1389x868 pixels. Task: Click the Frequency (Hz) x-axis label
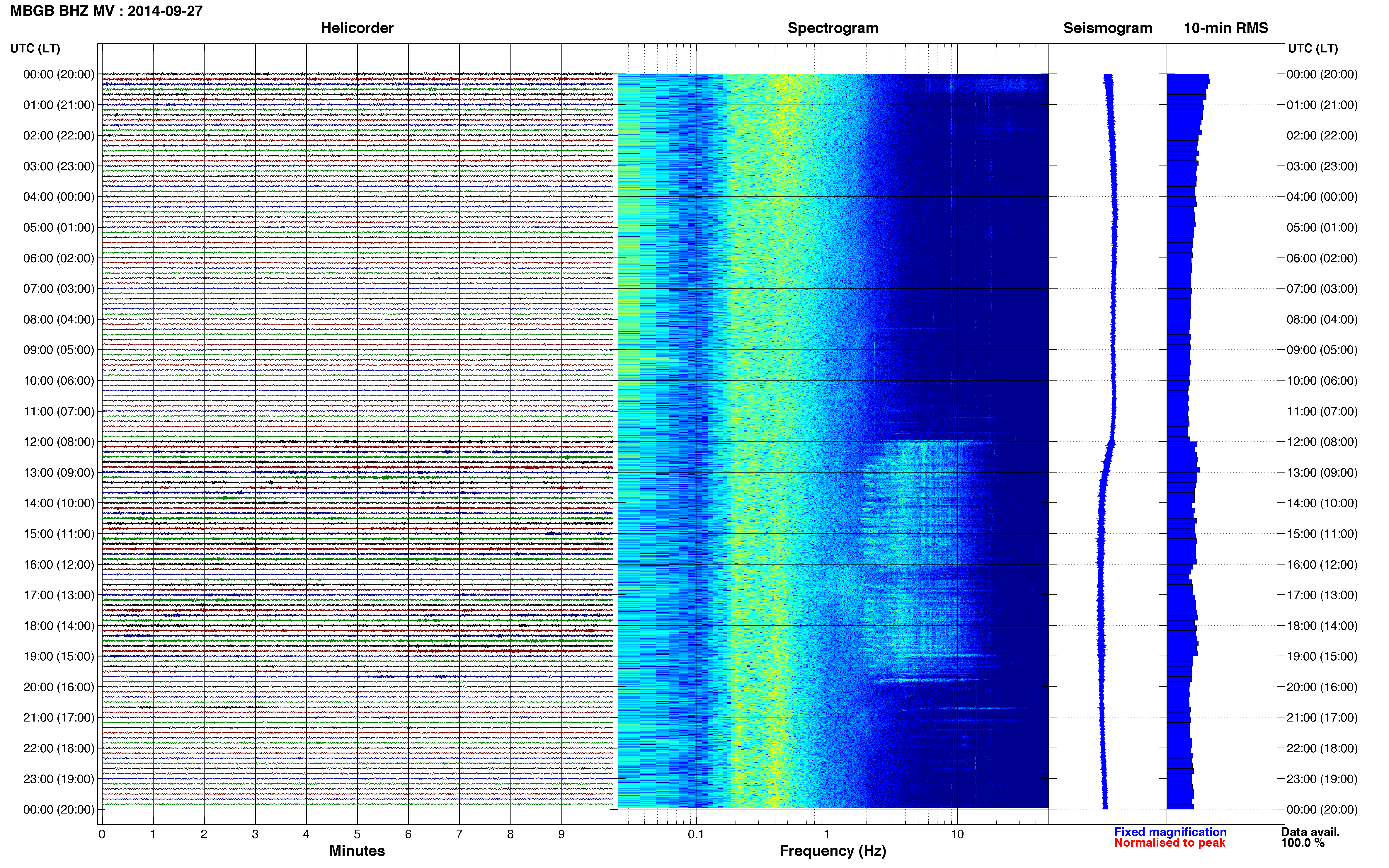tap(833, 851)
